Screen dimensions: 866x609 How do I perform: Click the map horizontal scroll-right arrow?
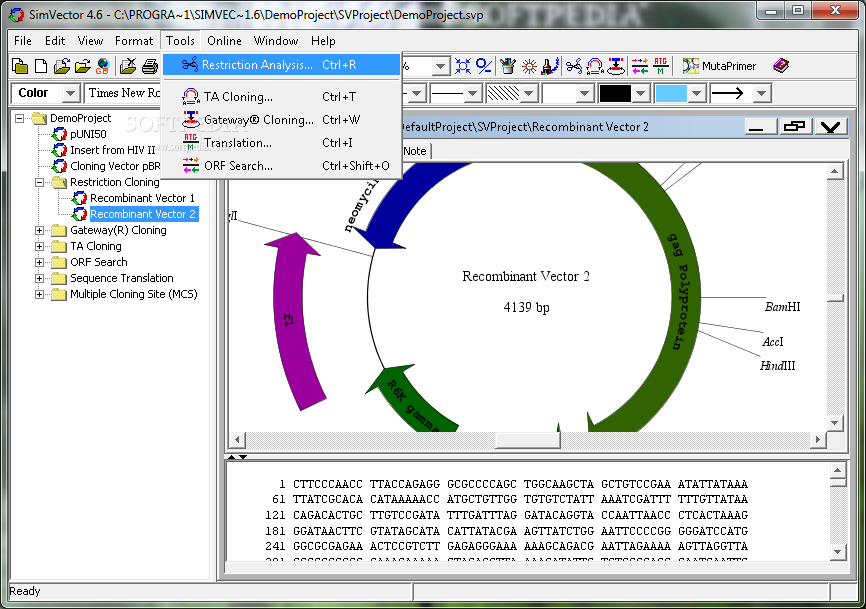pos(818,440)
